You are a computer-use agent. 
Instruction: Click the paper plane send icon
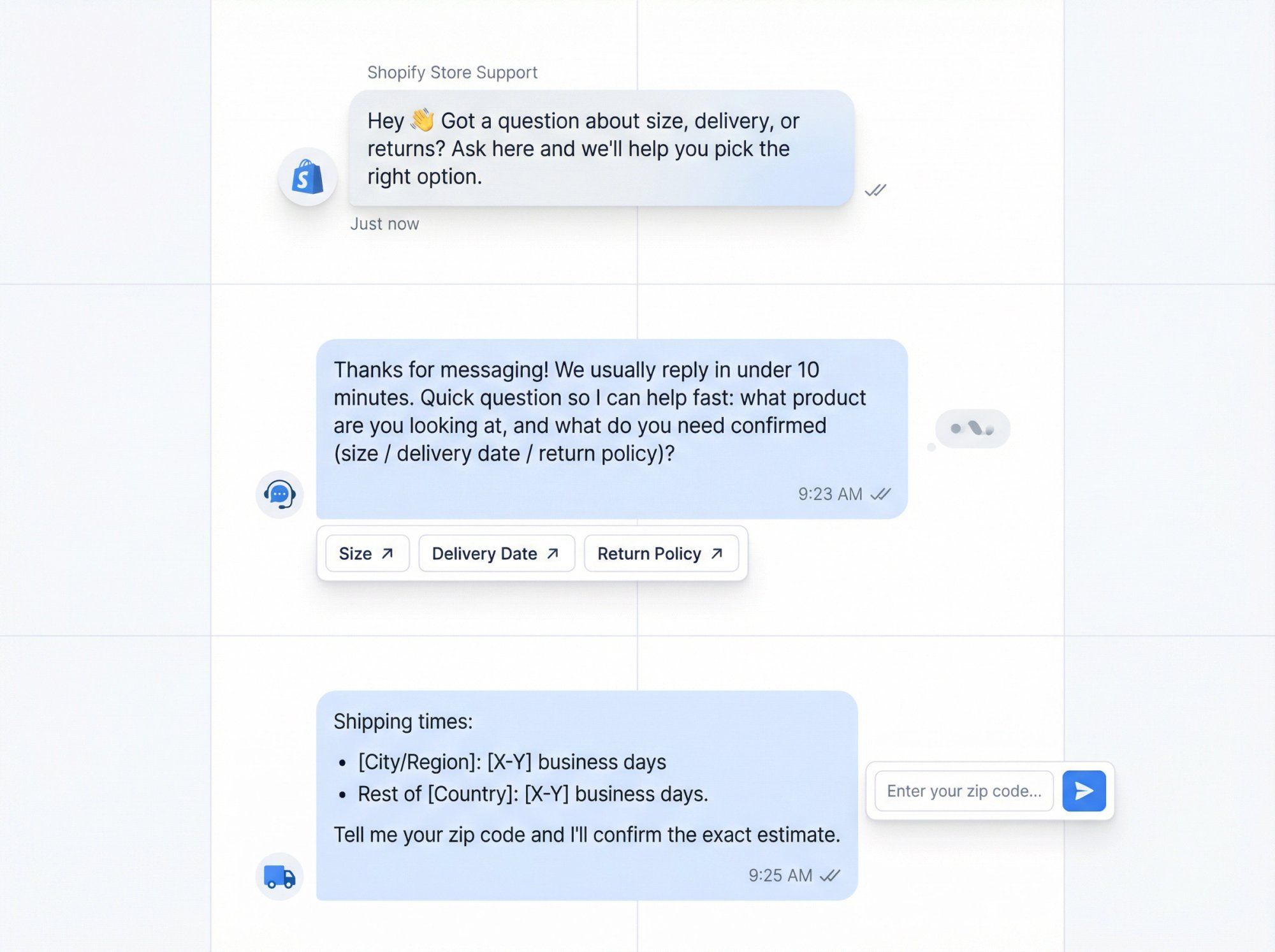tap(1084, 791)
